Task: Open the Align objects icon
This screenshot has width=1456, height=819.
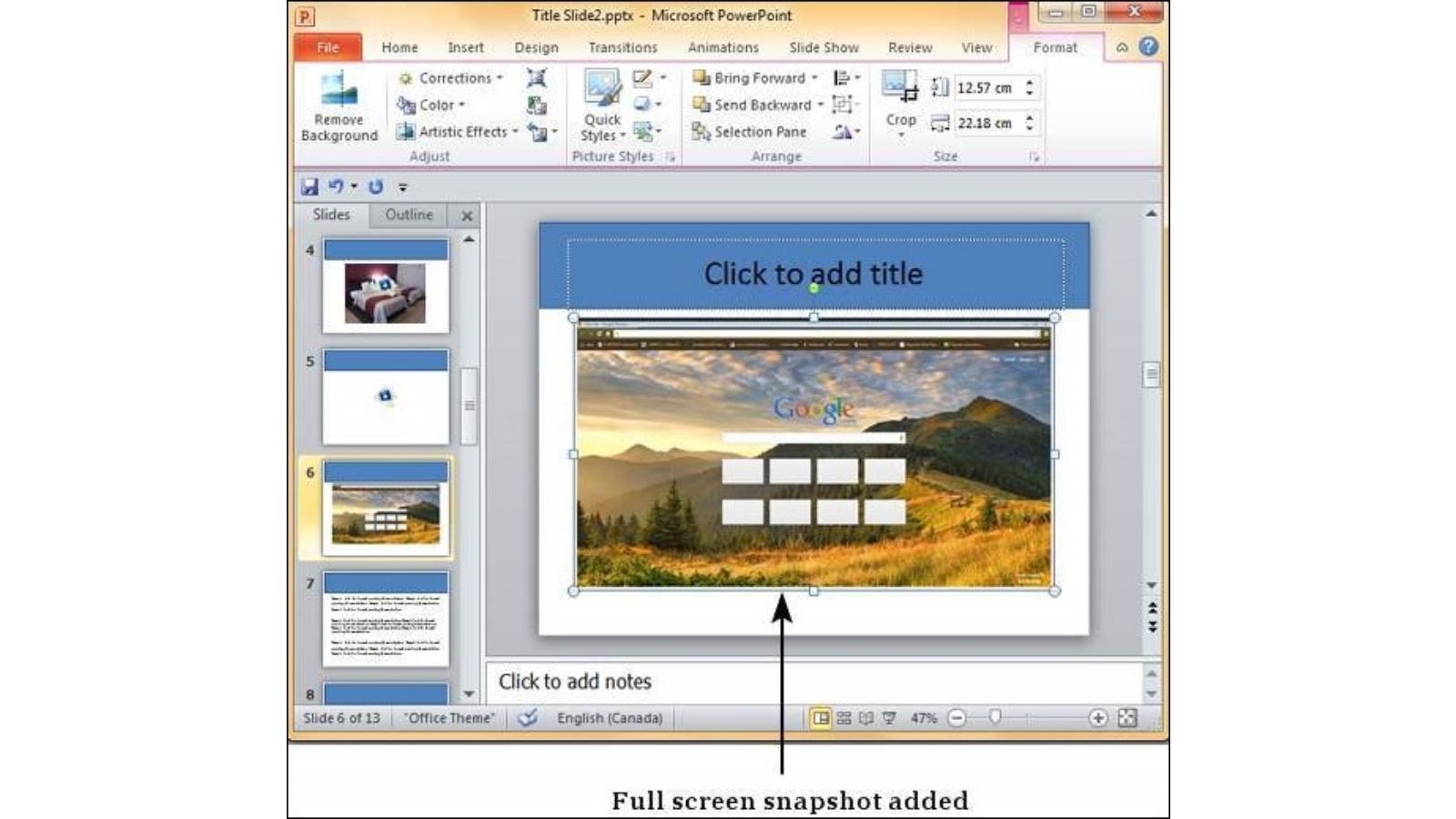Action: pos(846,78)
